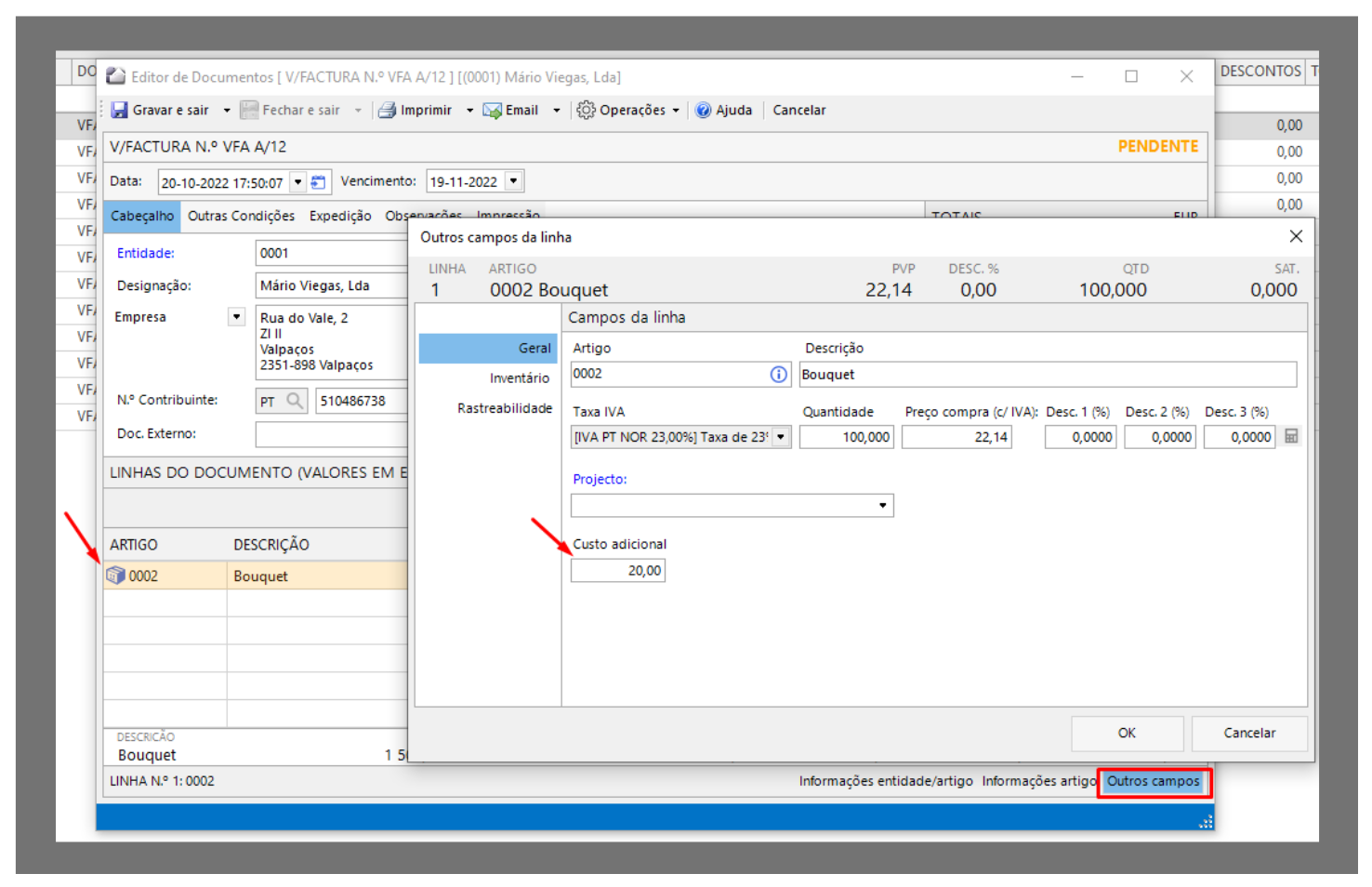The height and width of the screenshot is (887, 1372).
Task: Select the Inventário section in the dialog
Action: [519, 377]
